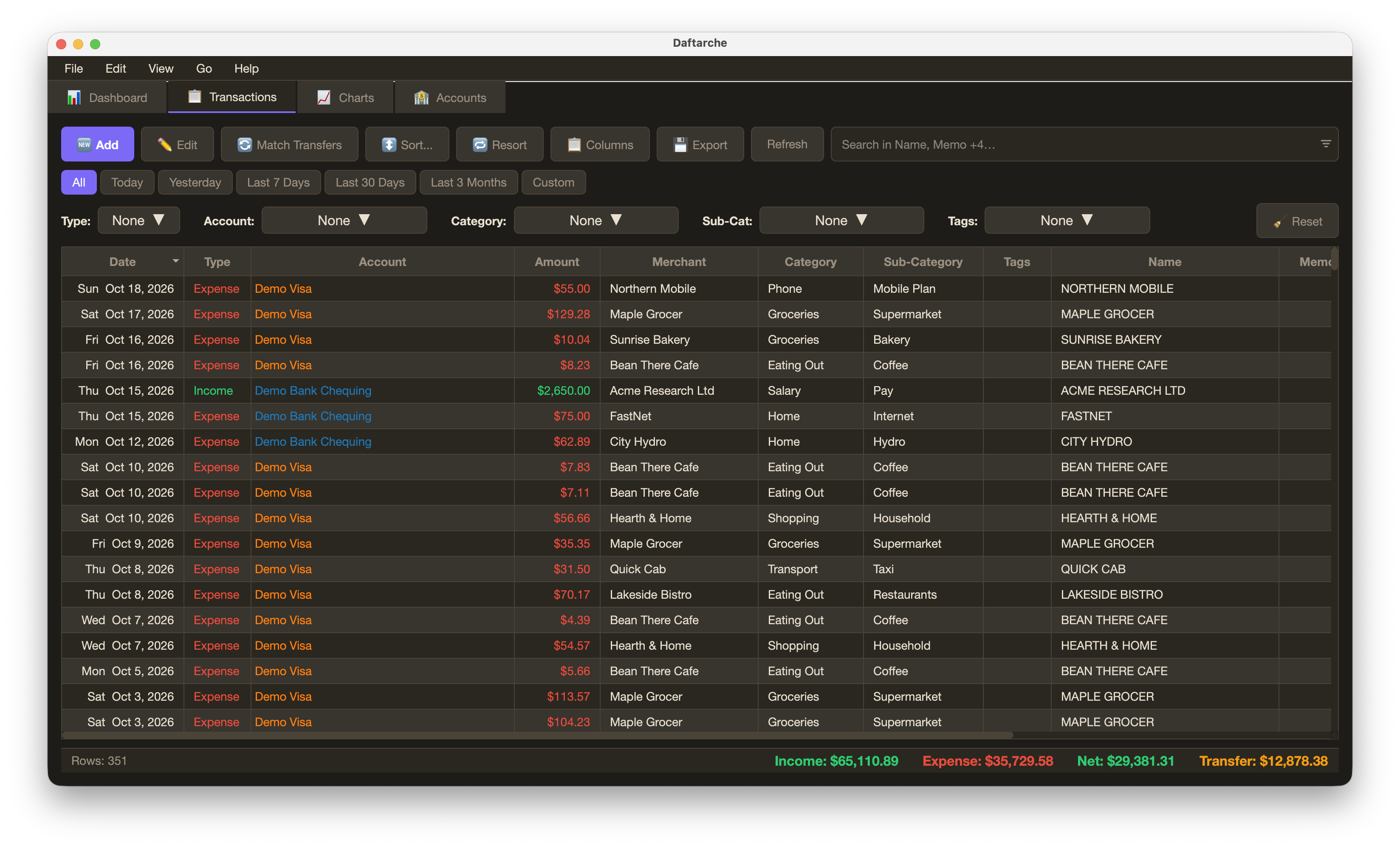Select the Today date filter
Viewport: 1400px width, 849px height.
[127, 182]
